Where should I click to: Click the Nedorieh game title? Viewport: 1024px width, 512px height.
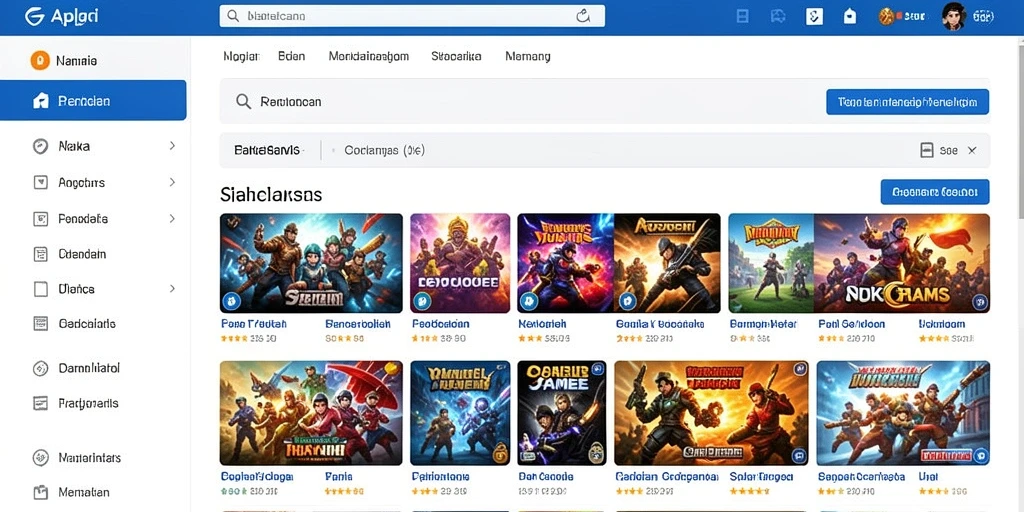click(542, 323)
